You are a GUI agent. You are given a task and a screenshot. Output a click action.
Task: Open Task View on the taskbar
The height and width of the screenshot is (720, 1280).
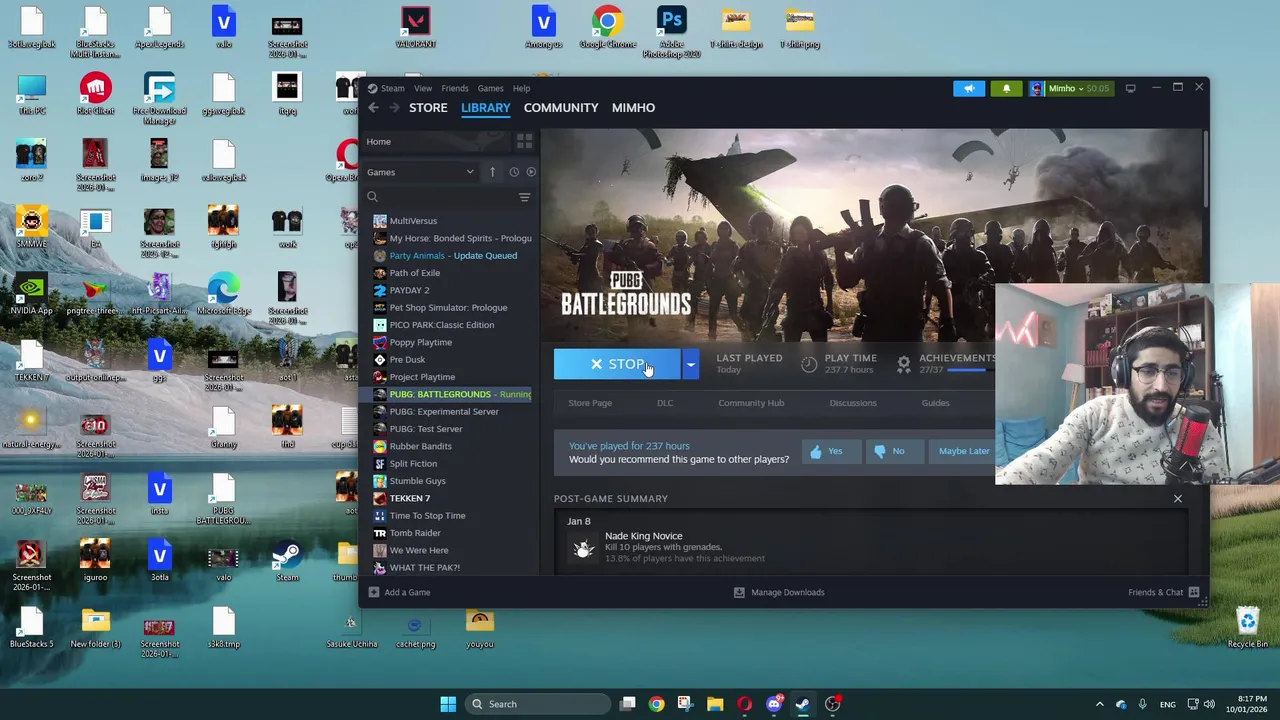click(x=627, y=704)
